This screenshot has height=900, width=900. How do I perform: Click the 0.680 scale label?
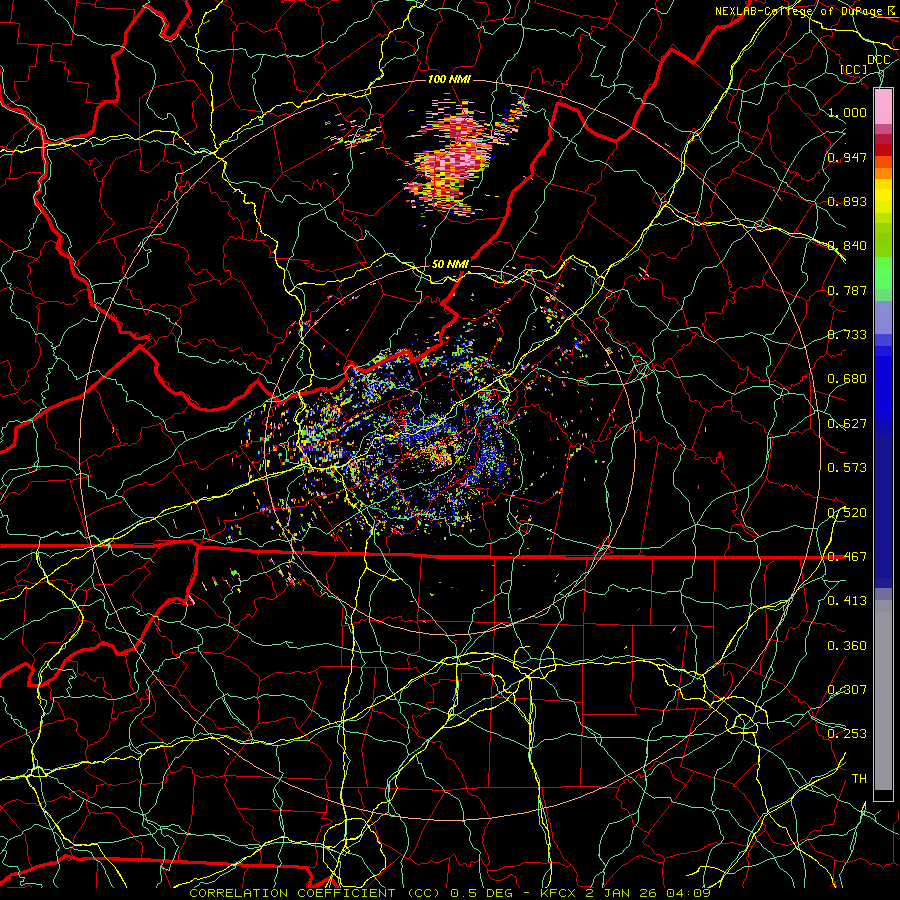pos(847,379)
